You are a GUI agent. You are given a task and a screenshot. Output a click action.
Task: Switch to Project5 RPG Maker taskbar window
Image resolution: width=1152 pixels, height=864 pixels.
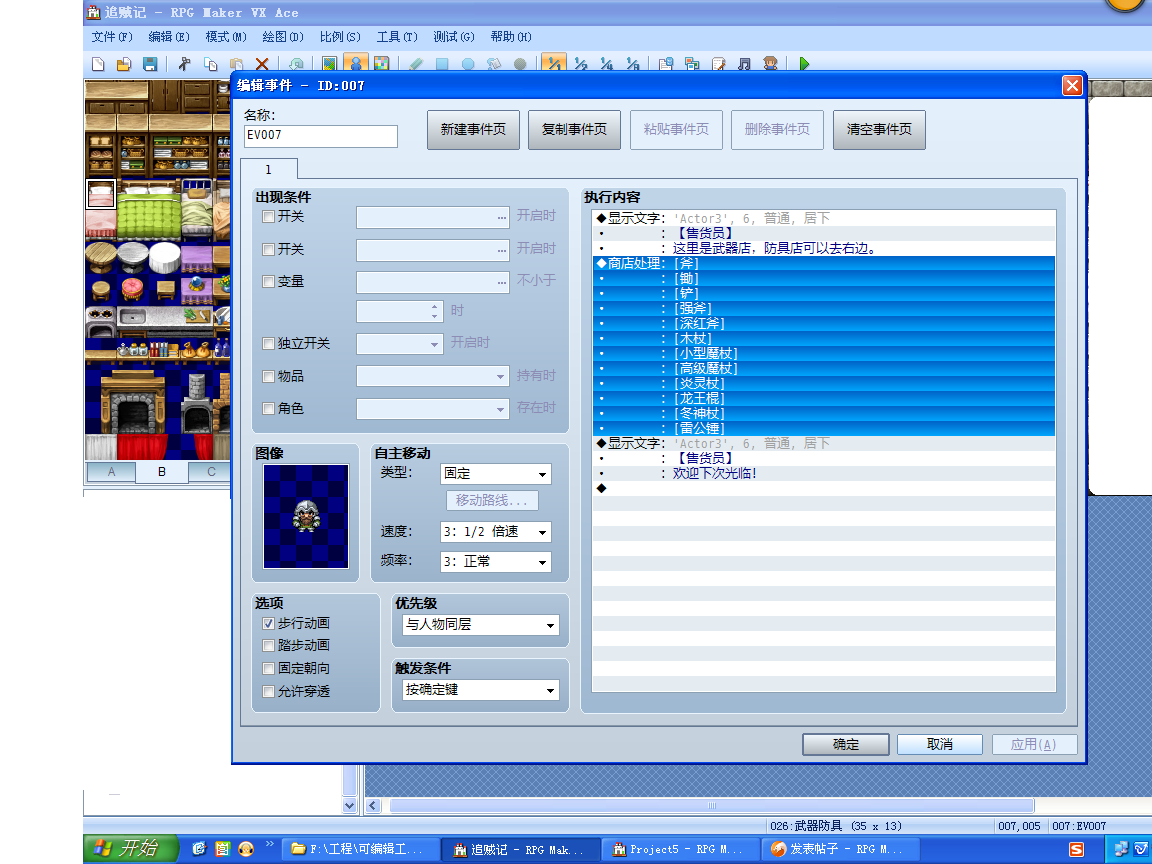680,849
